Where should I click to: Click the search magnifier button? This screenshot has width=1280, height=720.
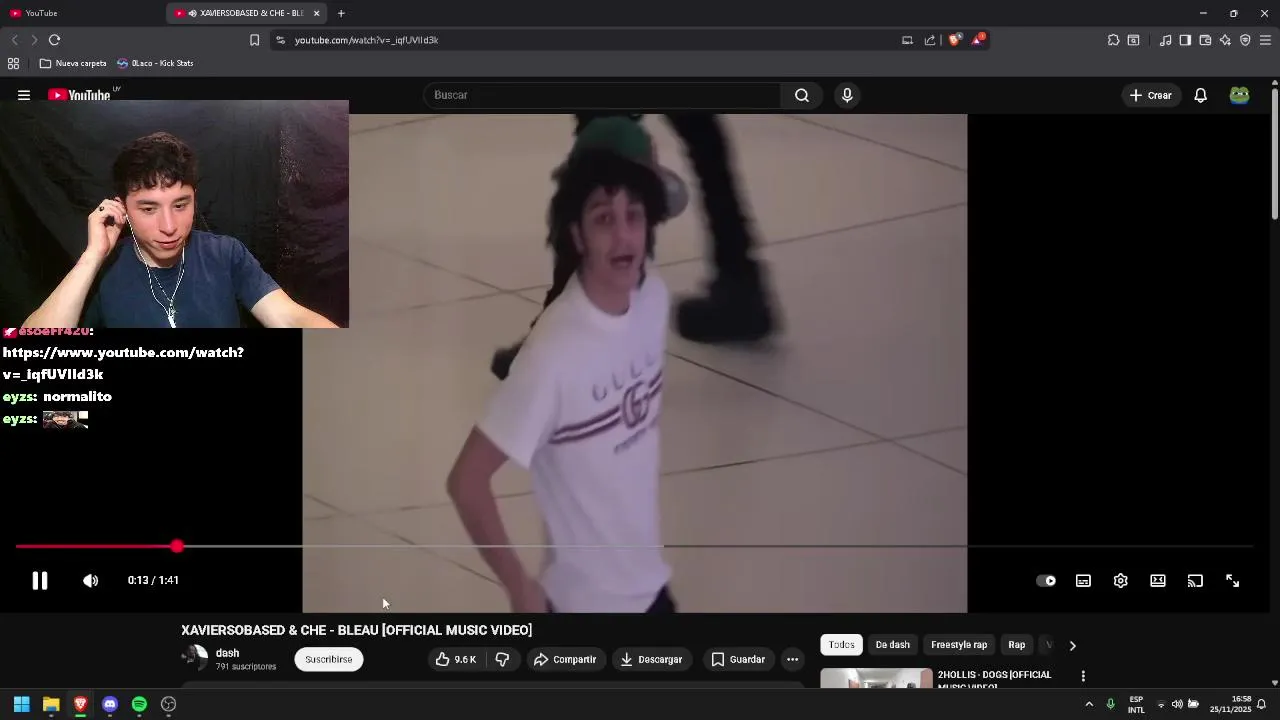(x=802, y=95)
